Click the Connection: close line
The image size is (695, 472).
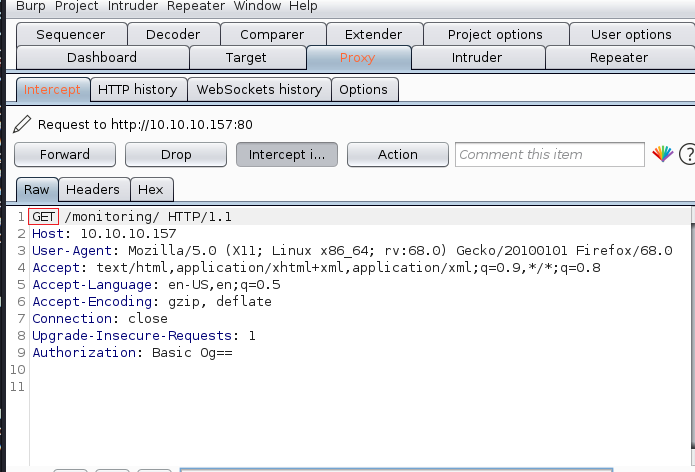pos(100,319)
